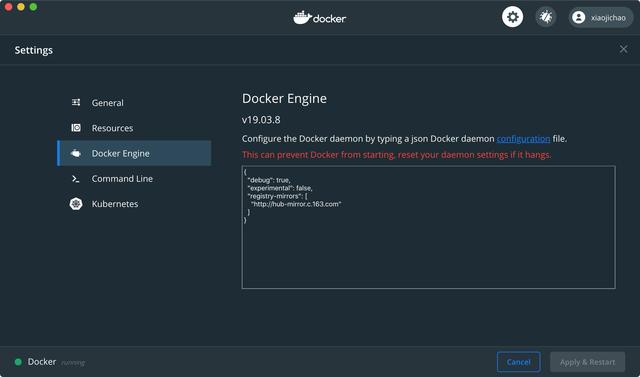Screen dimensions: 640x377
Task: Close the Settings panel with X
Action: coord(623,49)
